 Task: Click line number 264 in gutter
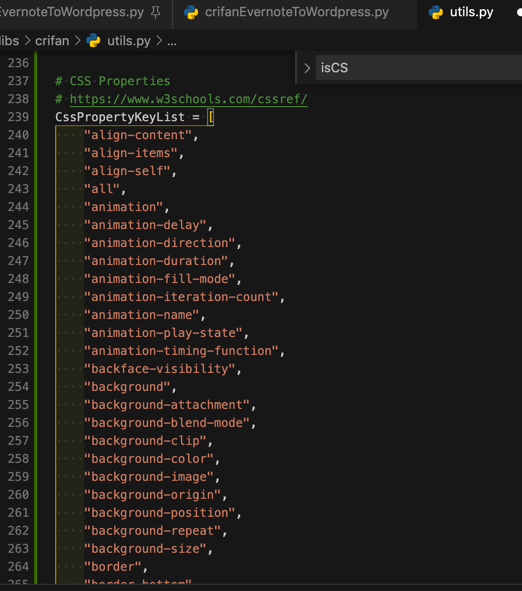pos(18,567)
